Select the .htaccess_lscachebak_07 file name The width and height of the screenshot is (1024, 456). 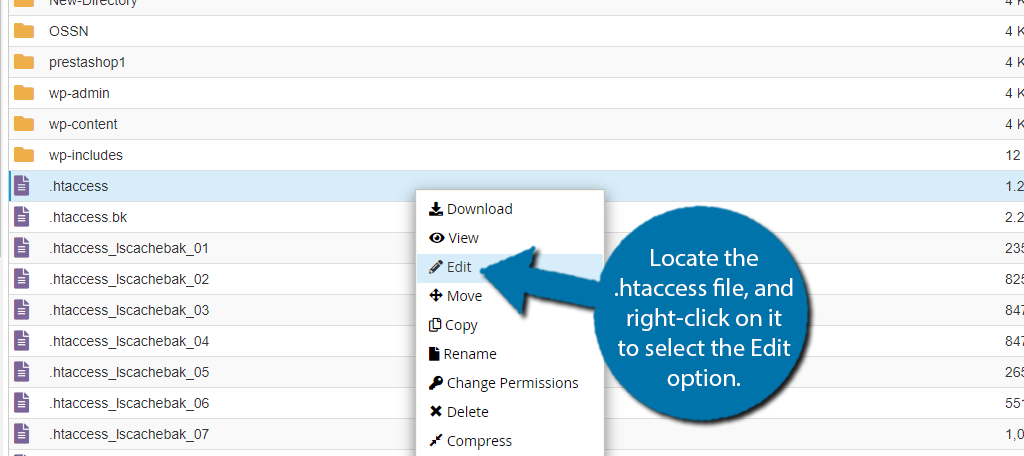click(x=129, y=434)
